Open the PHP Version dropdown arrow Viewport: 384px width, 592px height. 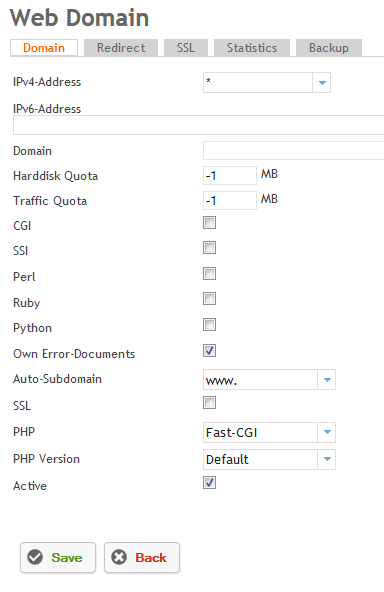pos(327,459)
